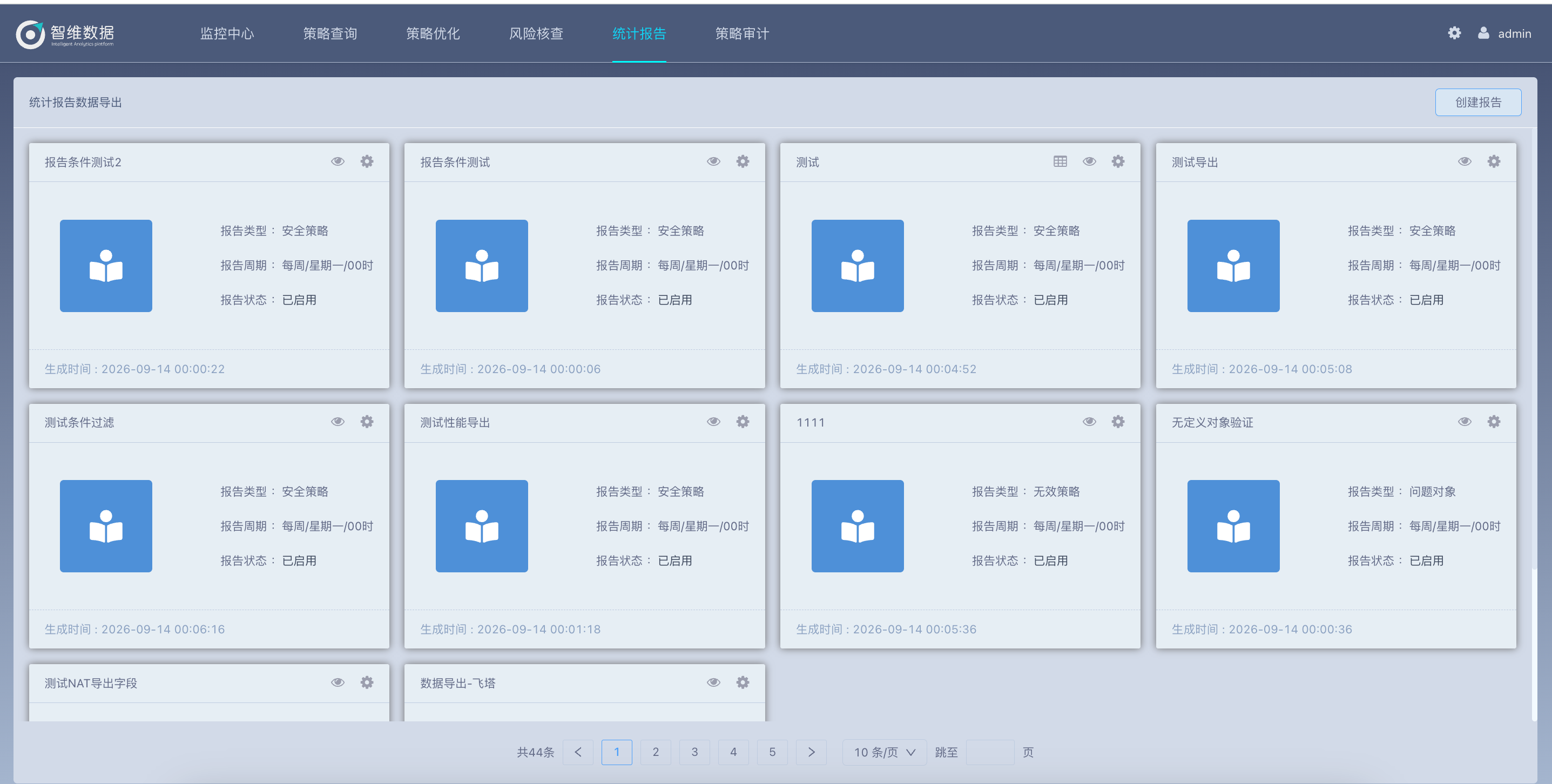Viewport: 1552px width, 784px height.
Task: View 报告条件测试 via eye icon
Action: pos(714,161)
